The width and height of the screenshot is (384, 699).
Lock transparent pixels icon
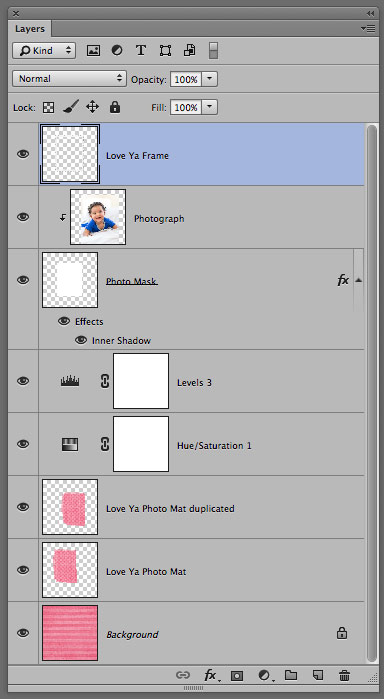[48, 107]
